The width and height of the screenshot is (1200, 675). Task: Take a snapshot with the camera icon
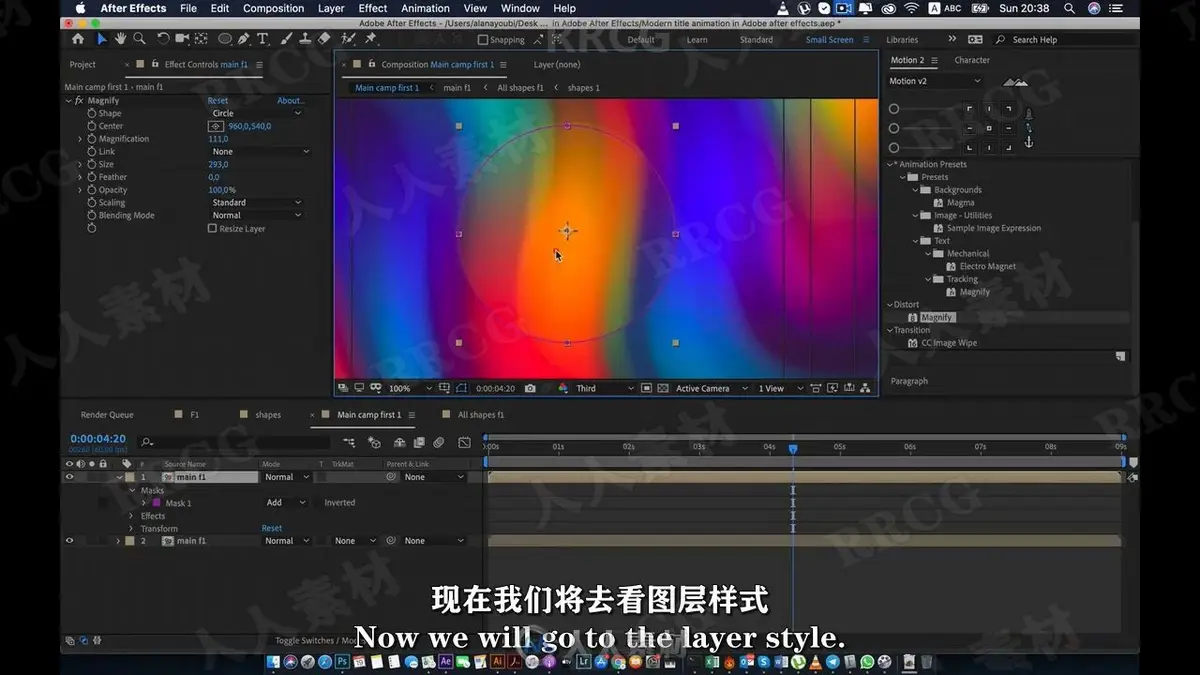530,388
